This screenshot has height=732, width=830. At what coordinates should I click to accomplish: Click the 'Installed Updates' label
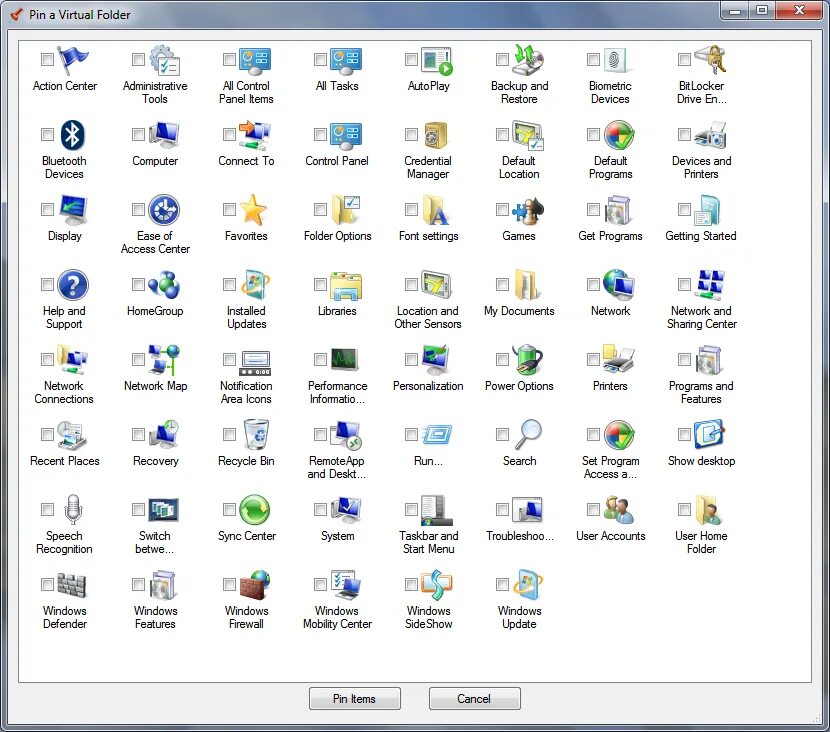[246, 318]
